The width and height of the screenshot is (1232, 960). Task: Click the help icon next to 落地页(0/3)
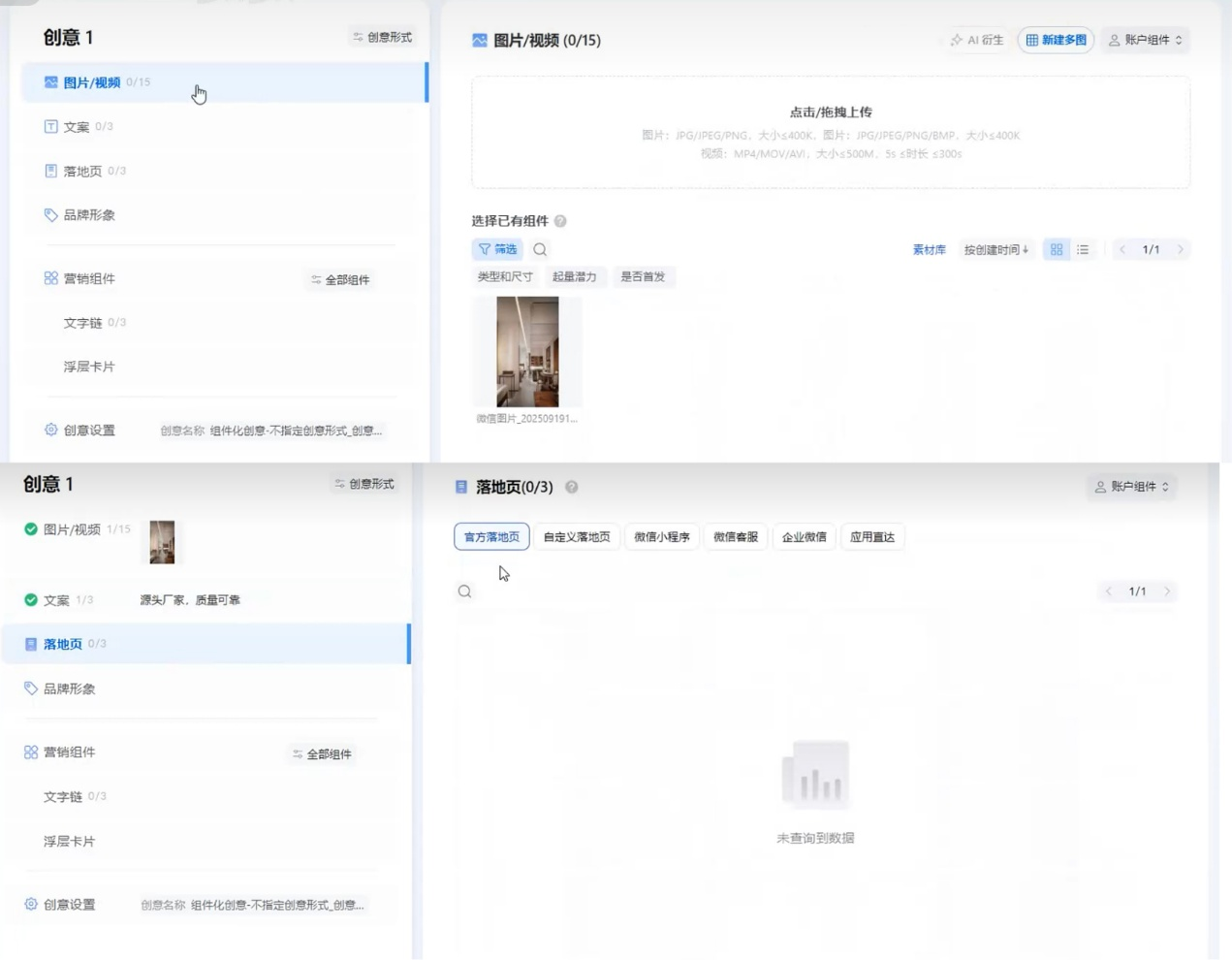572,487
